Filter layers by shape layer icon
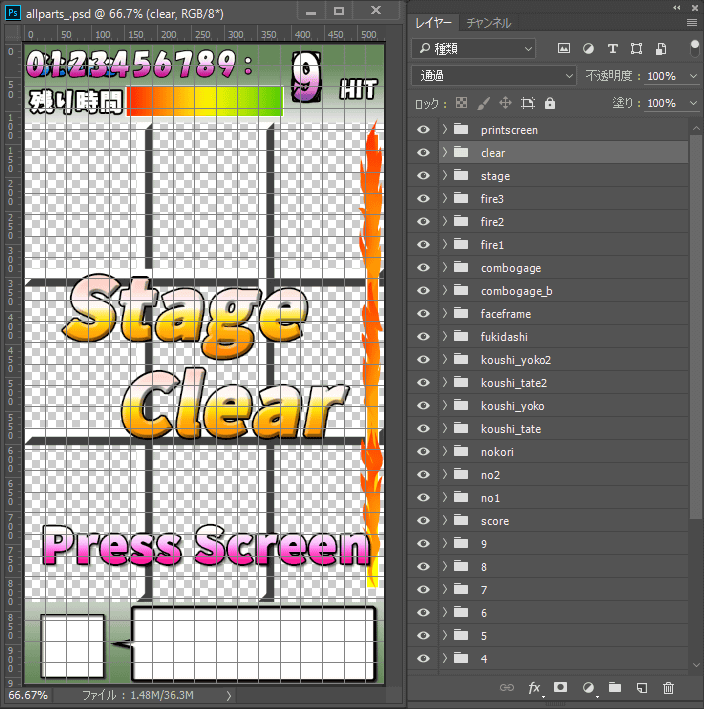The height and width of the screenshot is (709, 704). click(x=637, y=48)
